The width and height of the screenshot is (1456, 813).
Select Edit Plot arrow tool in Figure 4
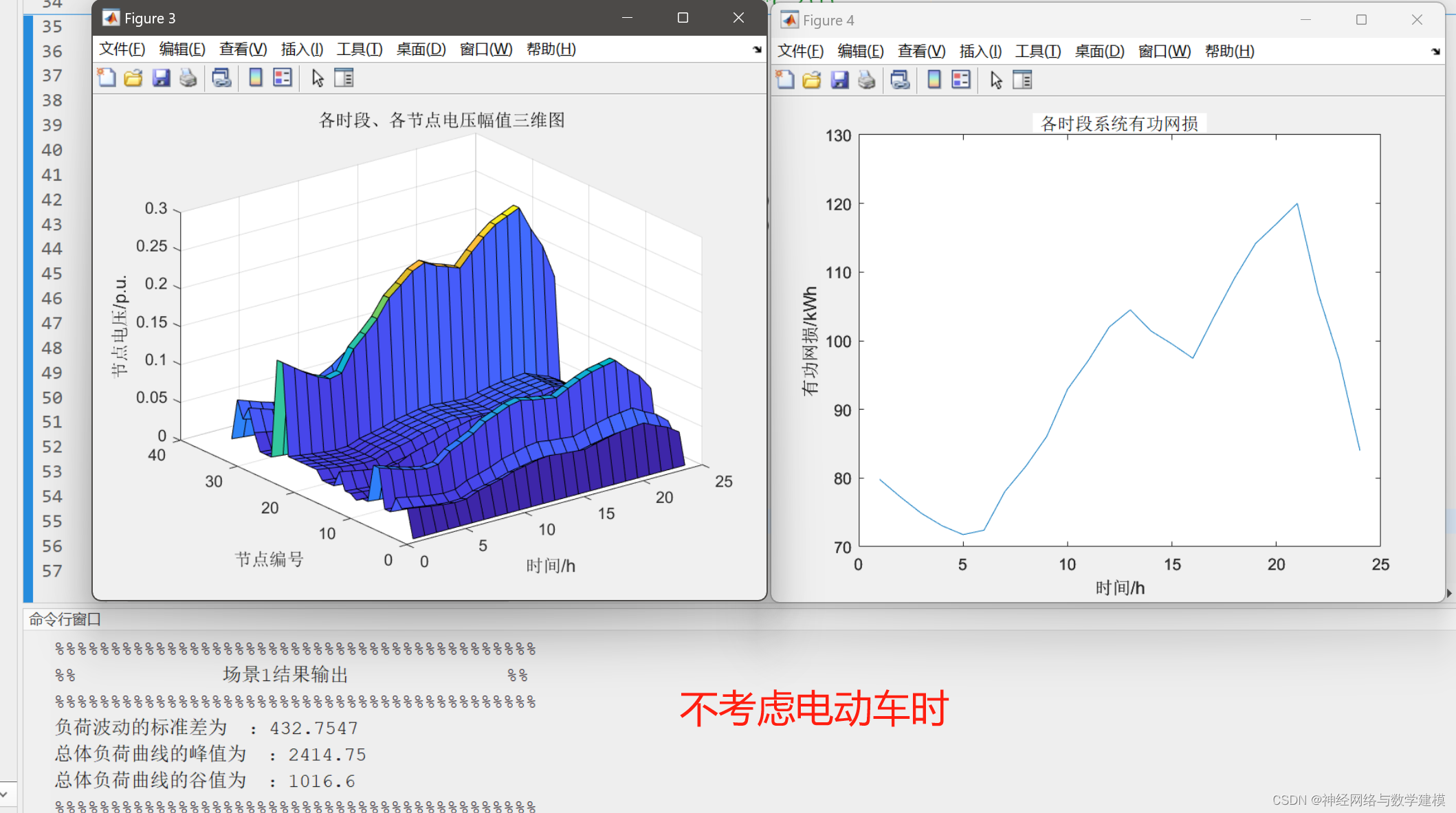[995, 80]
